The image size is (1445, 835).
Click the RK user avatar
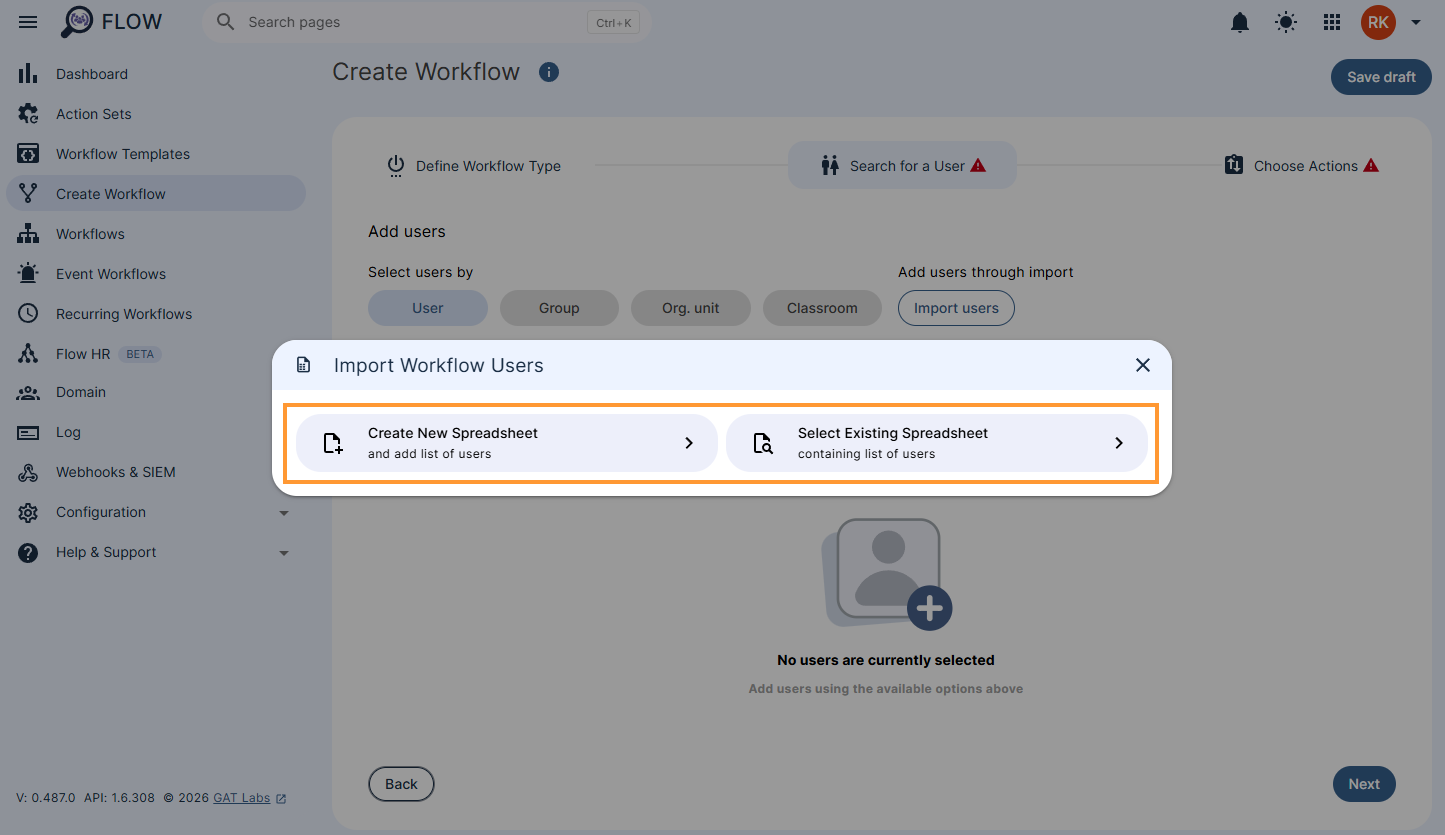pyautogui.click(x=1378, y=22)
